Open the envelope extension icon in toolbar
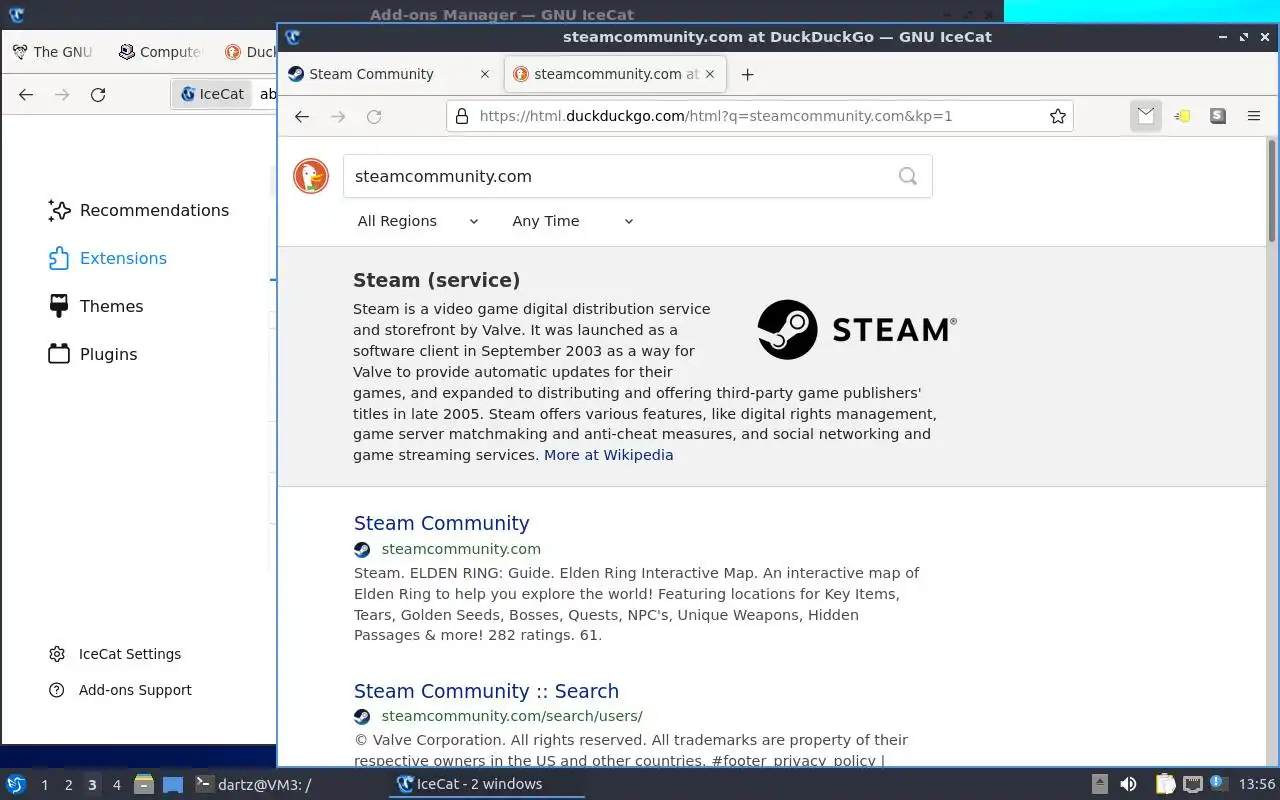1280x800 pixels. [1146, 116]
